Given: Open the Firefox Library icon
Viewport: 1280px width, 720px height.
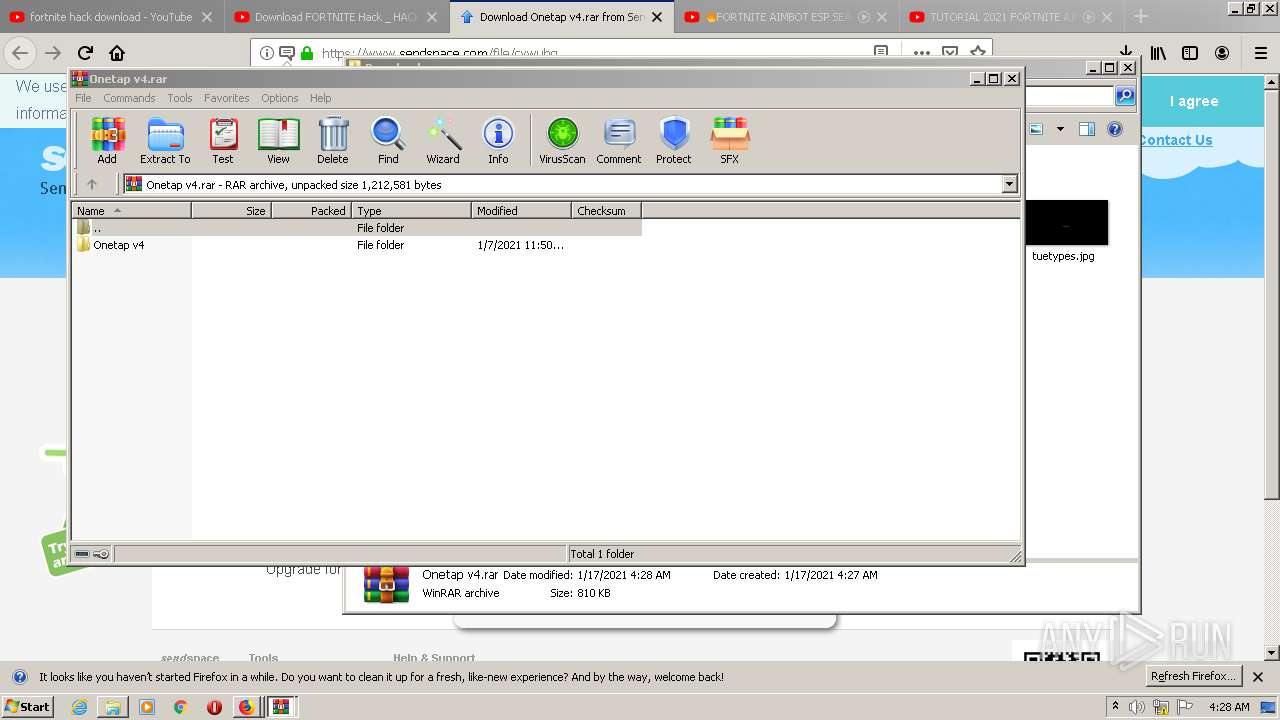Looking at the screenshot, I should [x=1158, y=53].
